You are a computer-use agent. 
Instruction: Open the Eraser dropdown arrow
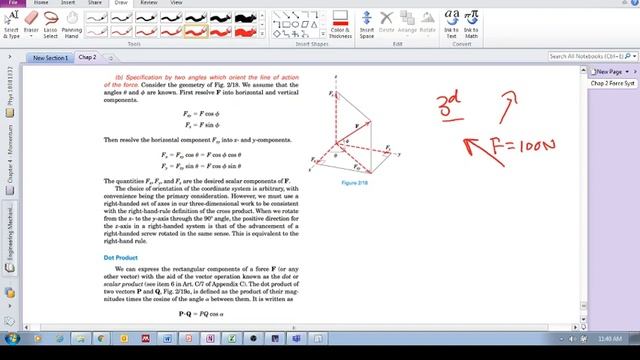(x=31, y=37)
